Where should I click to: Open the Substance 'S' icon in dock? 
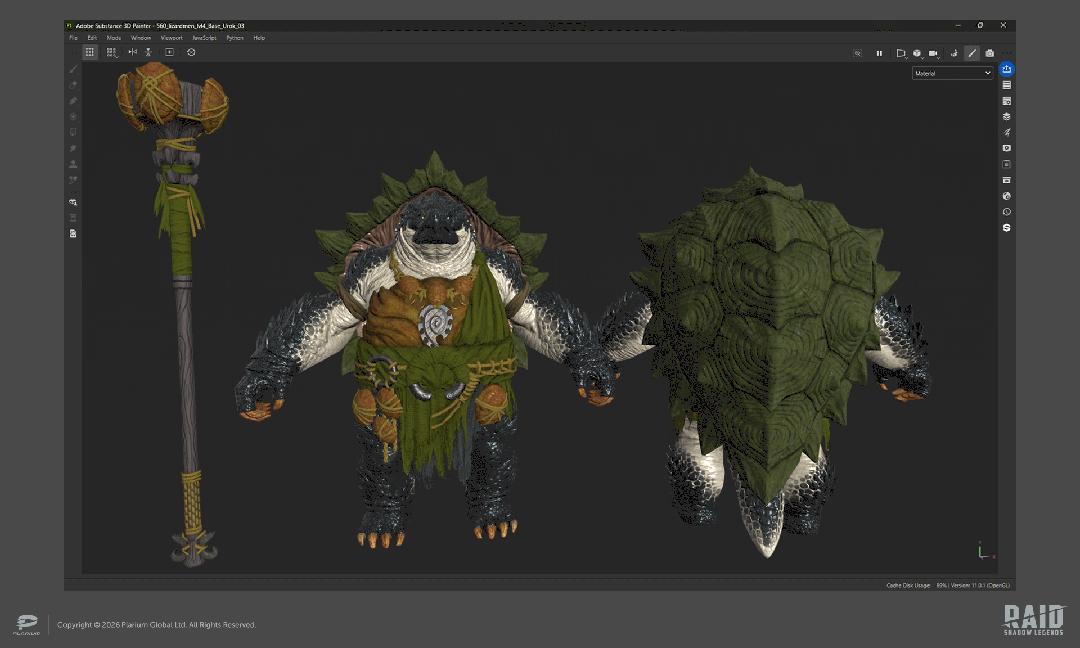[1006, 228]
